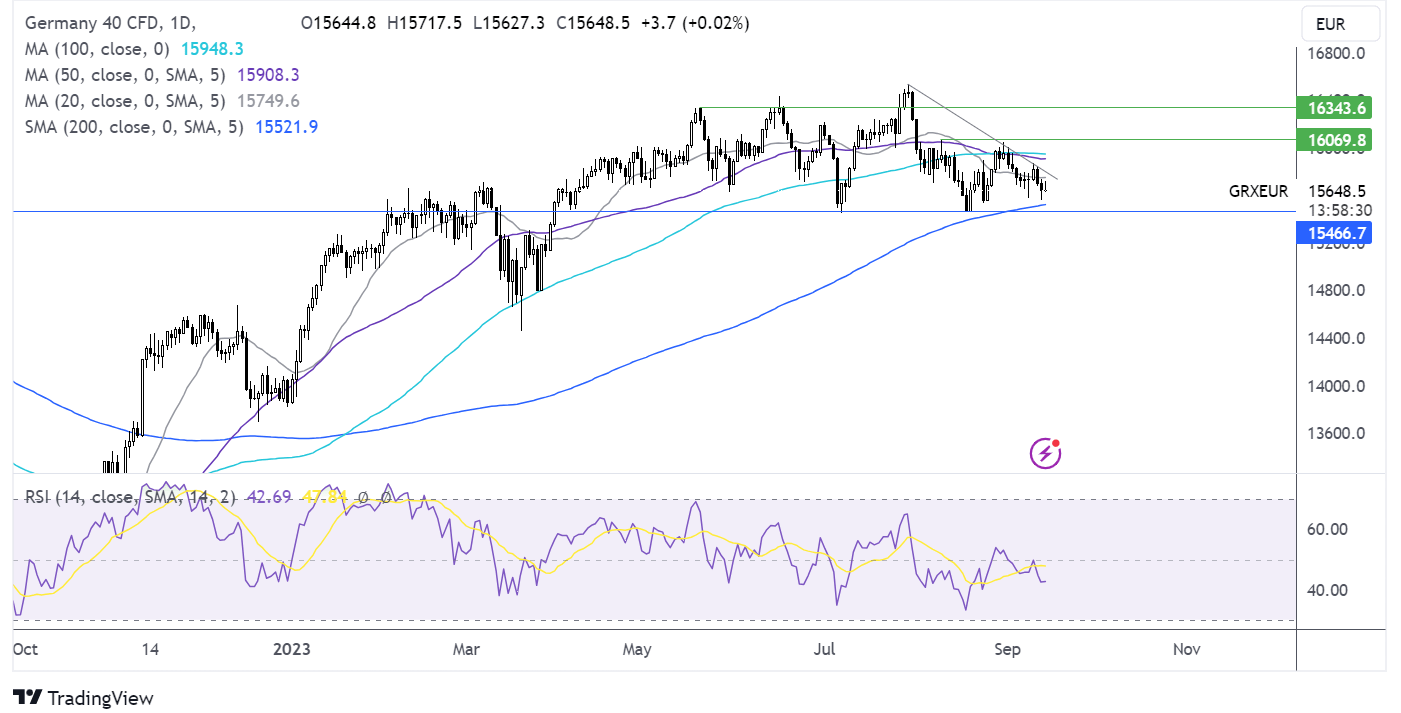This screenshot has height=713, width=1401.
Task: Open the EUR currency selector
Action: (1341, 24)
